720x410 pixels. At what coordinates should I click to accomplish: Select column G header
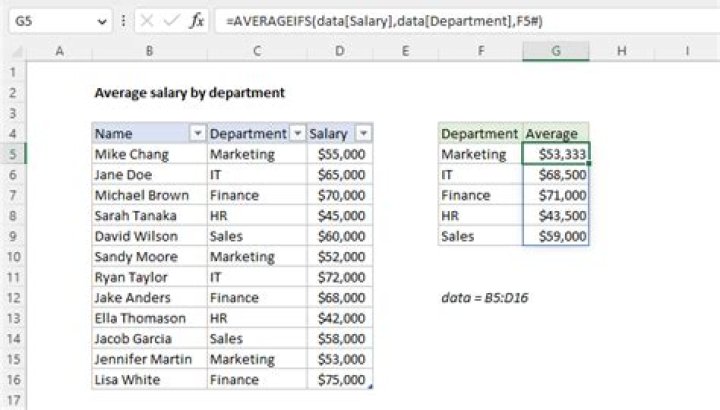tap(555, 50)
